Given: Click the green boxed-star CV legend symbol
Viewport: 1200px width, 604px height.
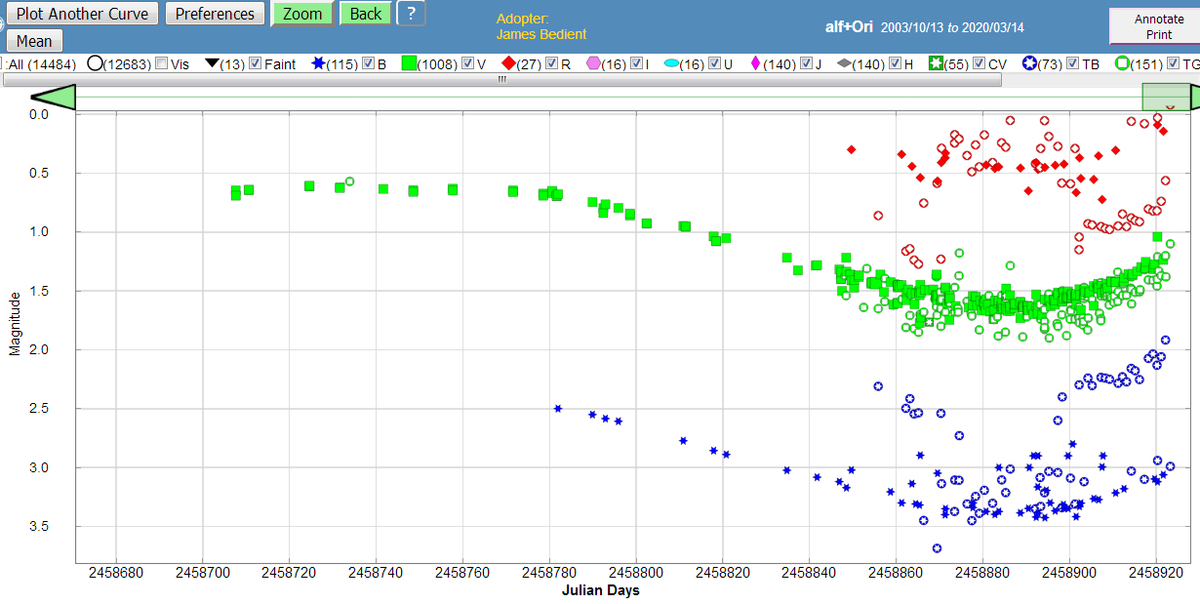Looking at the screenshot, I should click(936, 64).
